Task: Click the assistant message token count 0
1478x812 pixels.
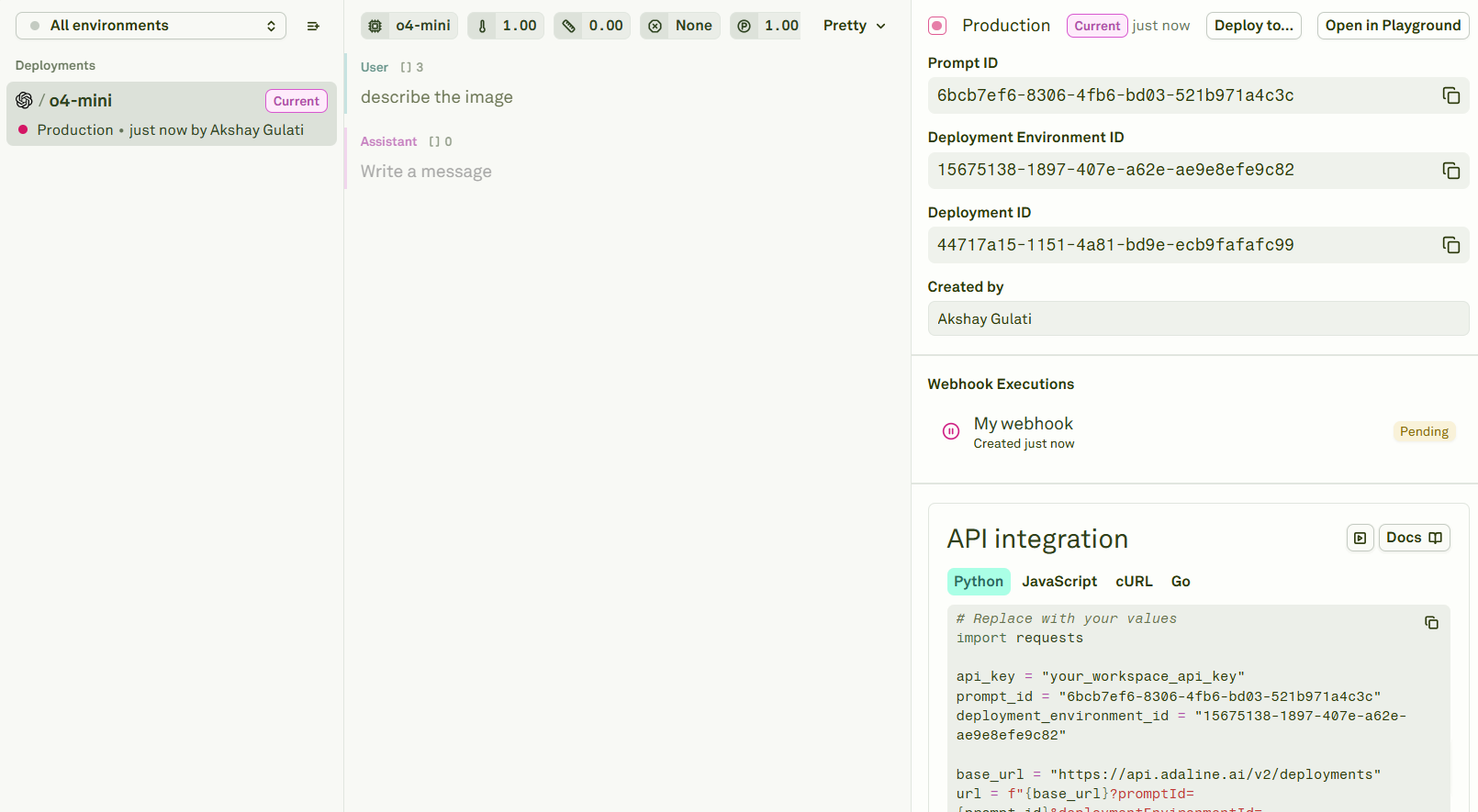Action: point(441,141)
